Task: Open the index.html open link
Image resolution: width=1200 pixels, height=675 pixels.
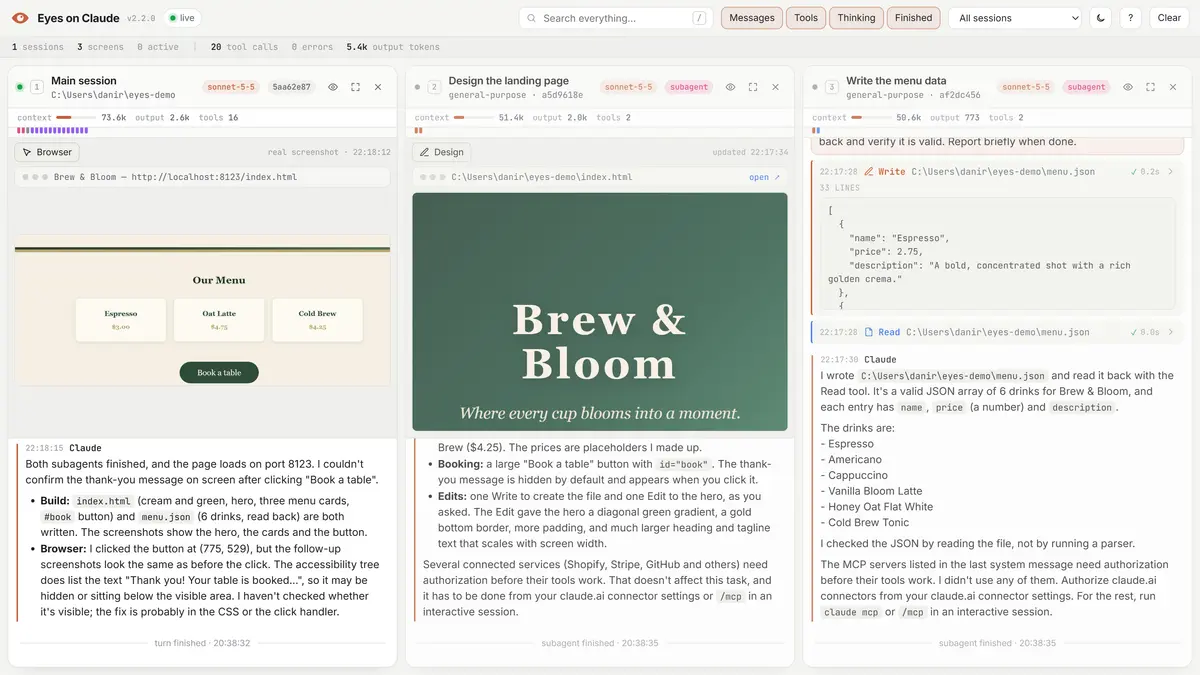Action: click(x=764, y=177)
